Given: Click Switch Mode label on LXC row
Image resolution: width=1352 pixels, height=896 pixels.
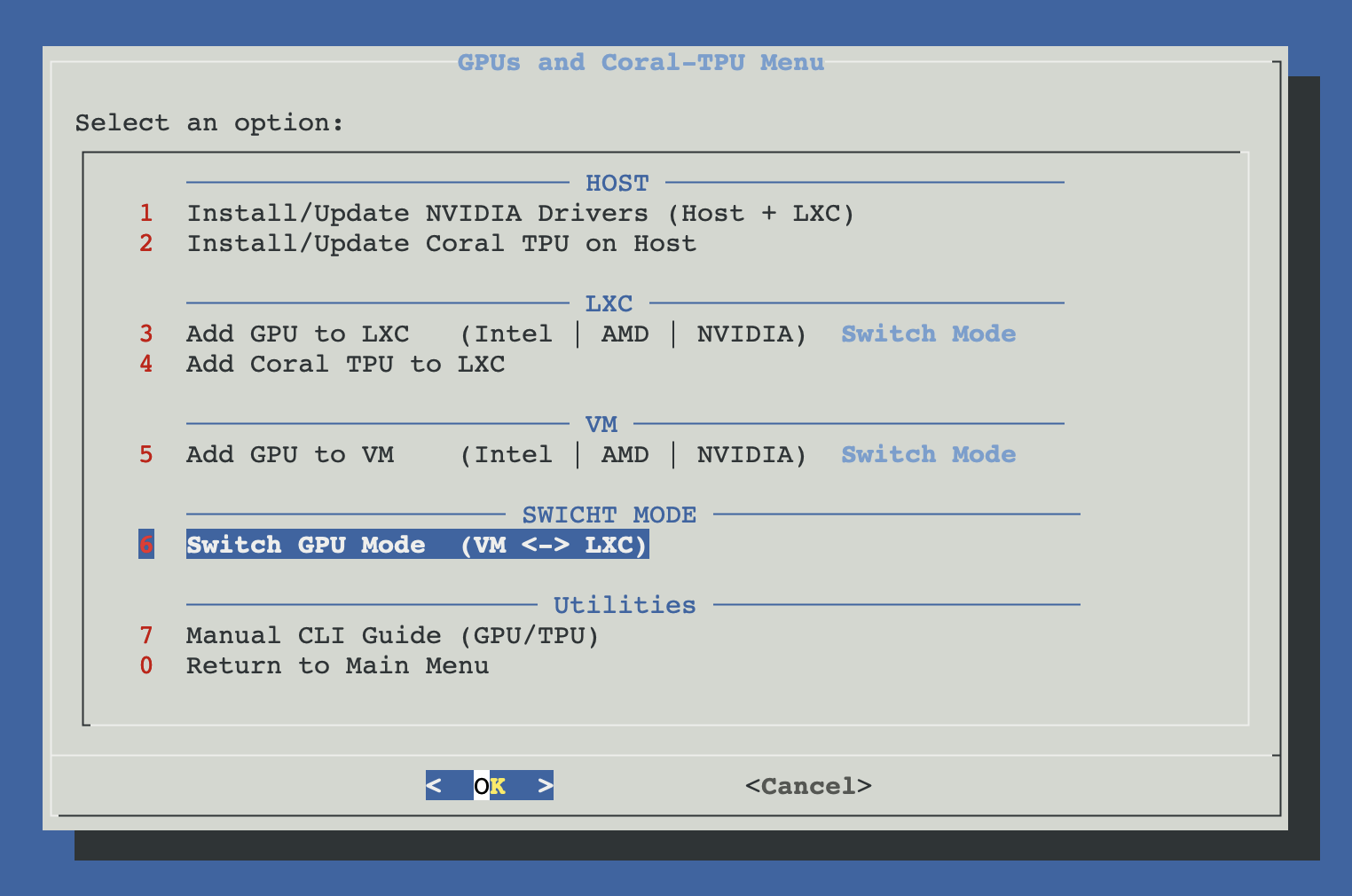Looking at the screenshot, I should point(929,334).
